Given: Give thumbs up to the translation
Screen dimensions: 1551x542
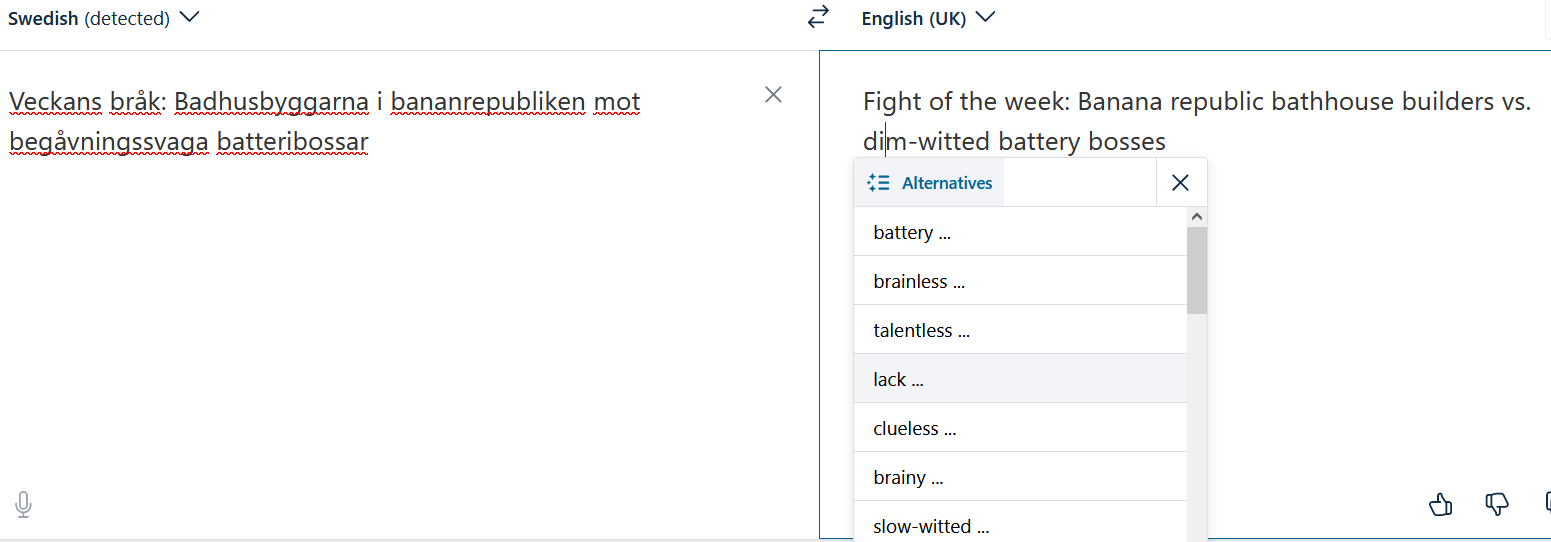Looking at the screenshot, I should 1440,504.
